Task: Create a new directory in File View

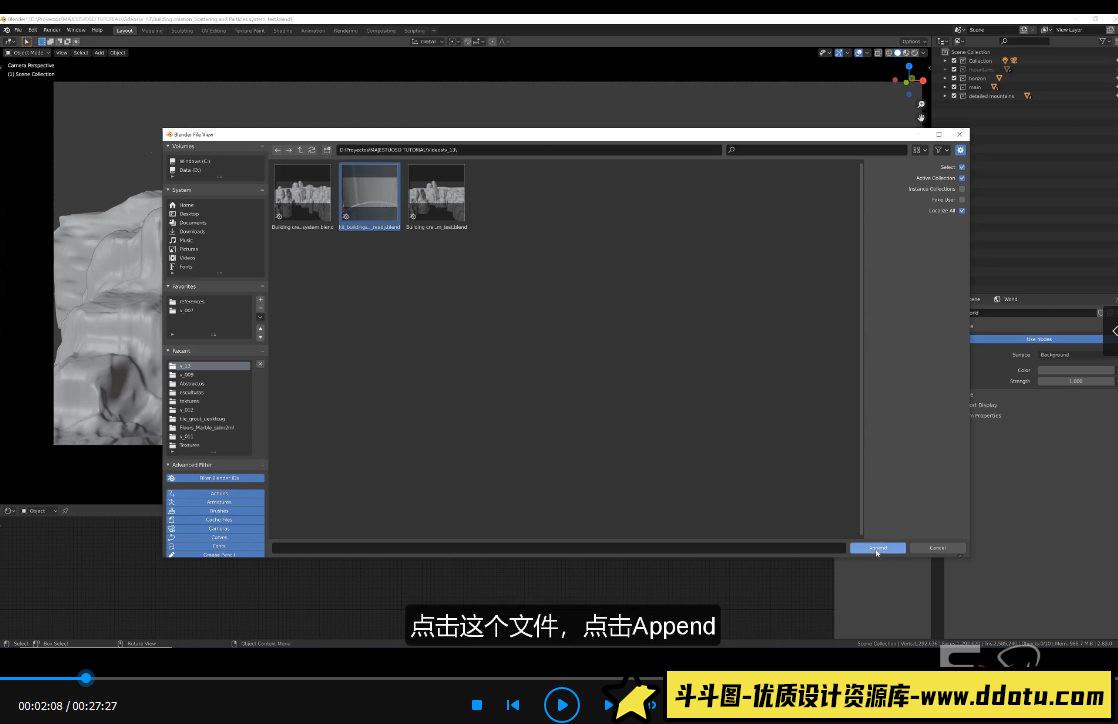Action: [x=327, y=150]
